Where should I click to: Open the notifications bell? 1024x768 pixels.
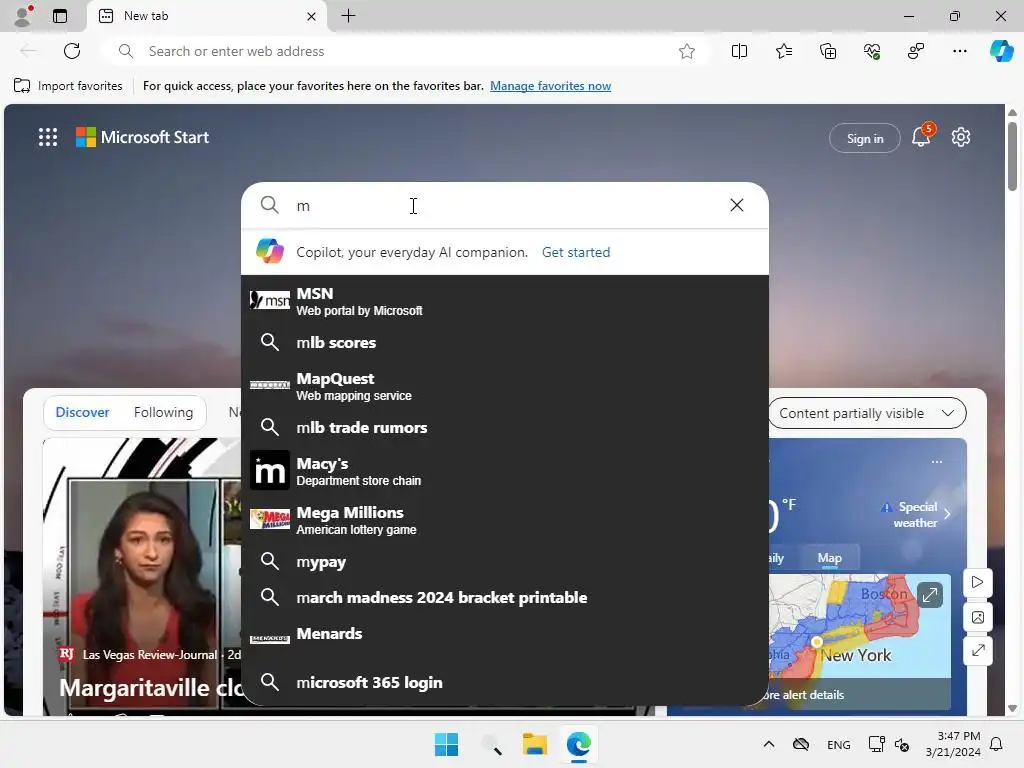coord(921,137)
